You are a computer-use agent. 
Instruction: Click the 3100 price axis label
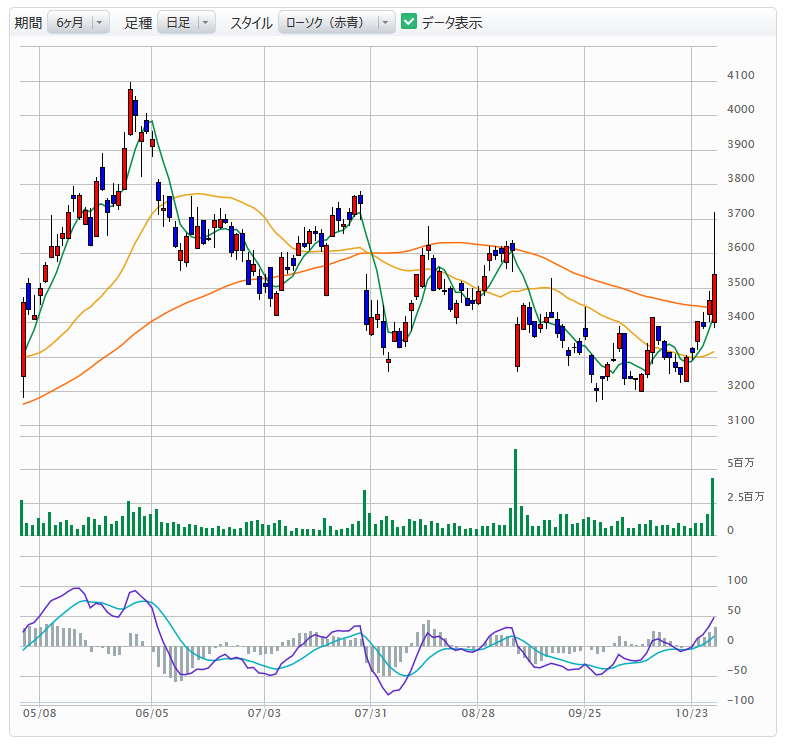tap(741, 420)
